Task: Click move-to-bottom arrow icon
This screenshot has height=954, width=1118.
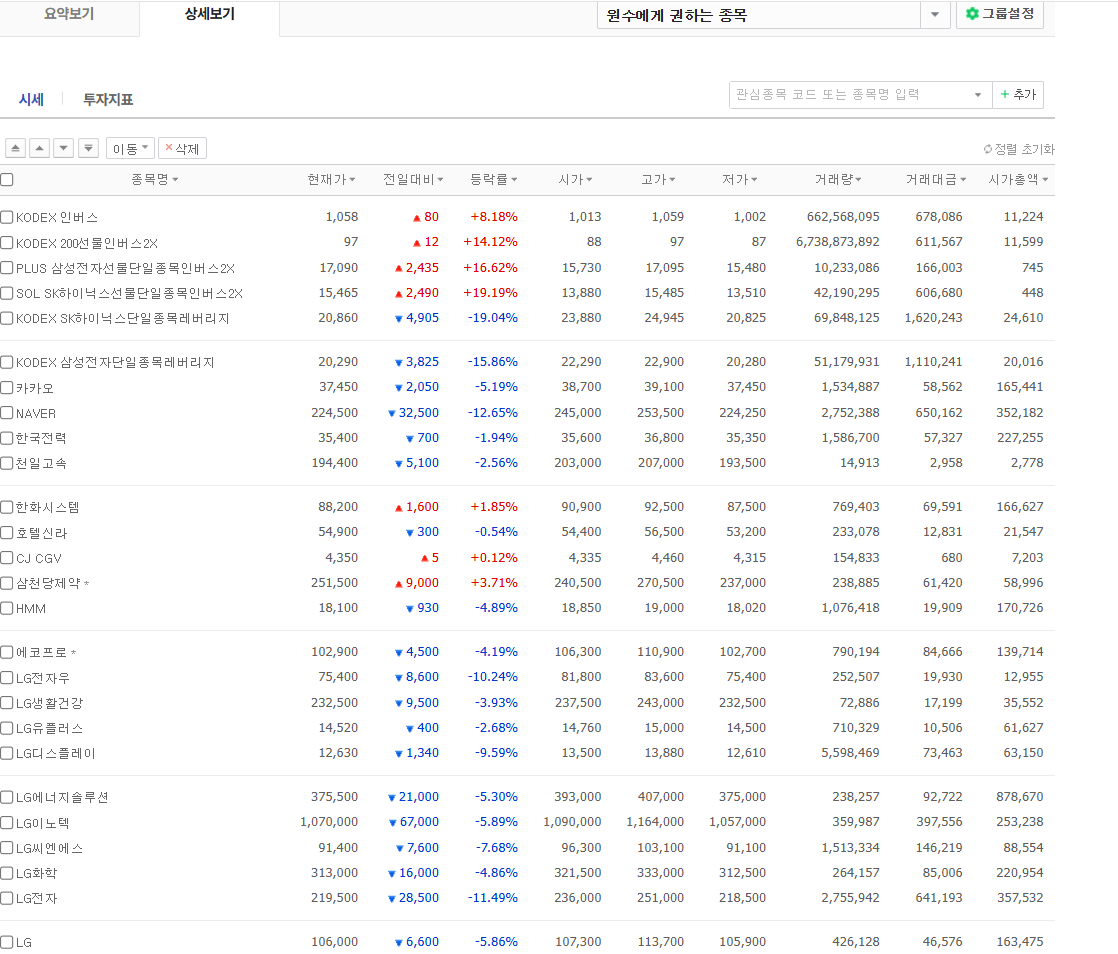Action: [x=88, y=148]
